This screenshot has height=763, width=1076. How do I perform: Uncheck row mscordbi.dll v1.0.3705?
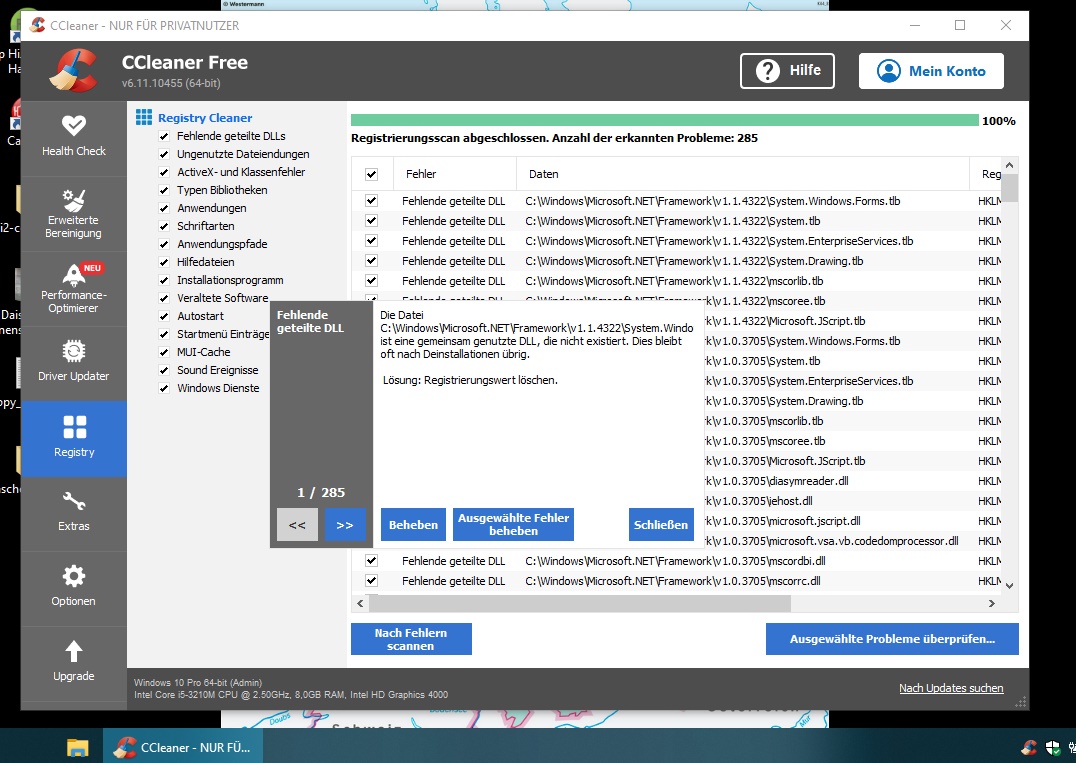(371, 561)
